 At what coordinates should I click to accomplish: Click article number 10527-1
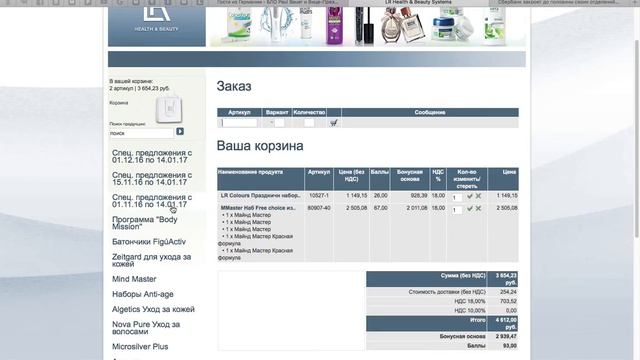tap(319, 196)
